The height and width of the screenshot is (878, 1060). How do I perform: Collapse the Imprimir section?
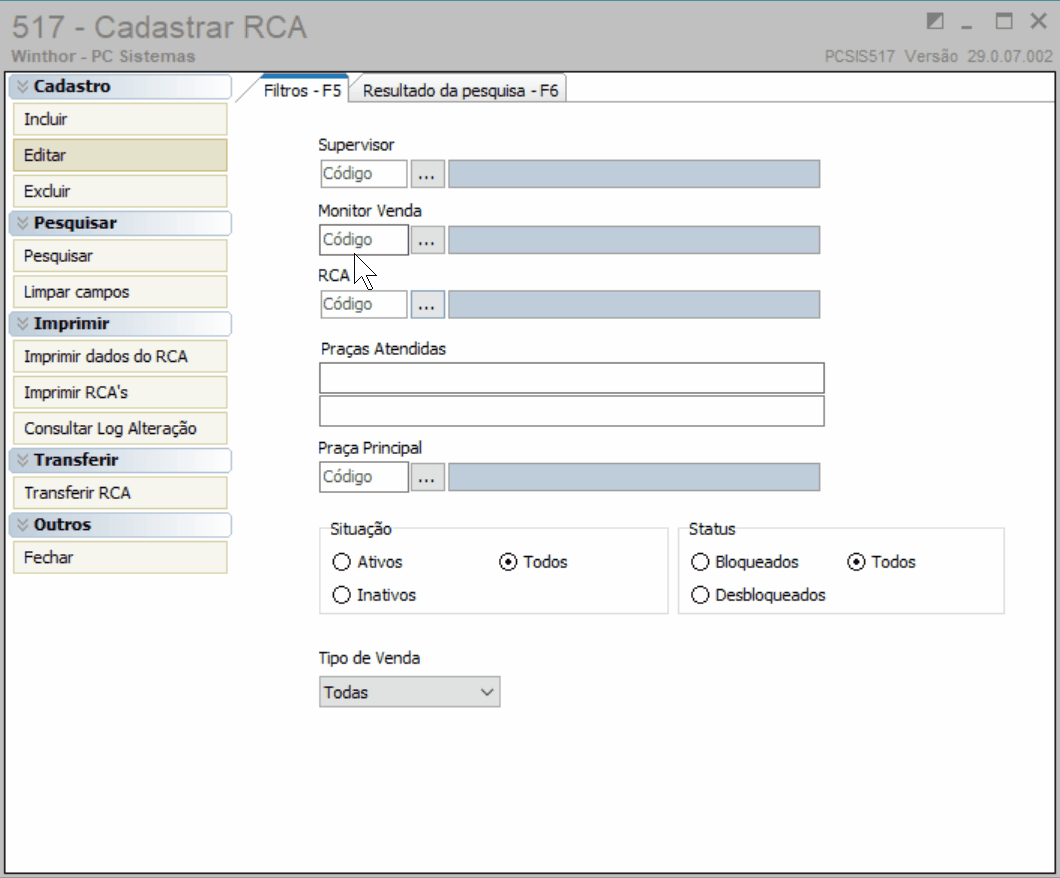[120, 324]
